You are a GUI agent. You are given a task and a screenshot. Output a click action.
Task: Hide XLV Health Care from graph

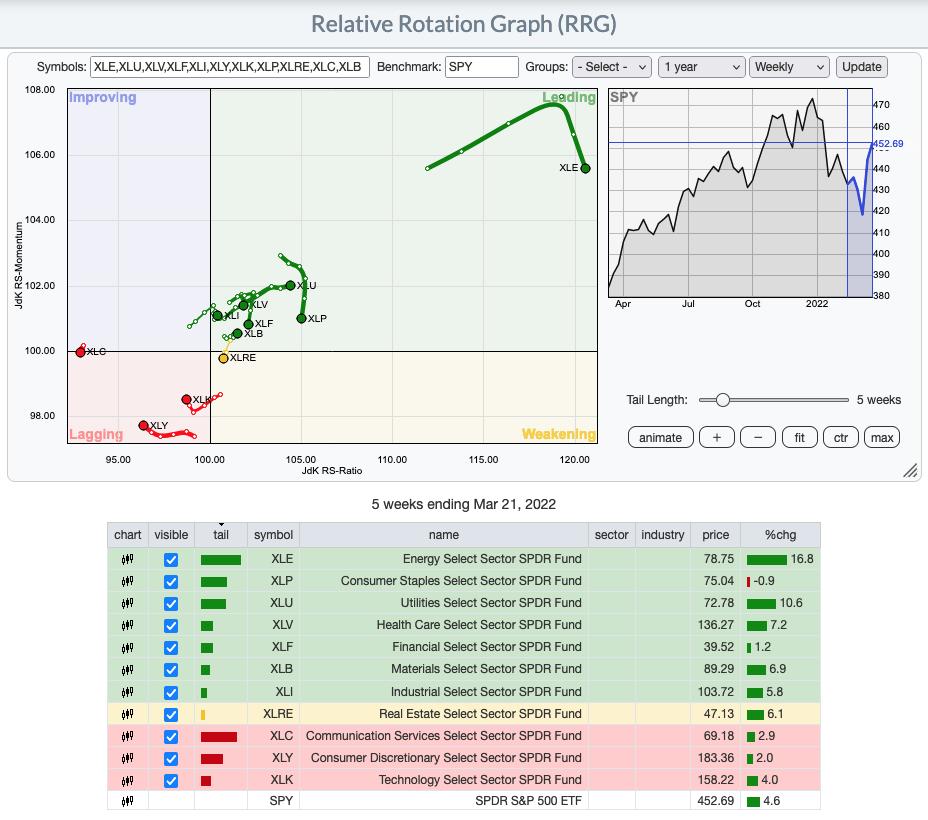171,625
